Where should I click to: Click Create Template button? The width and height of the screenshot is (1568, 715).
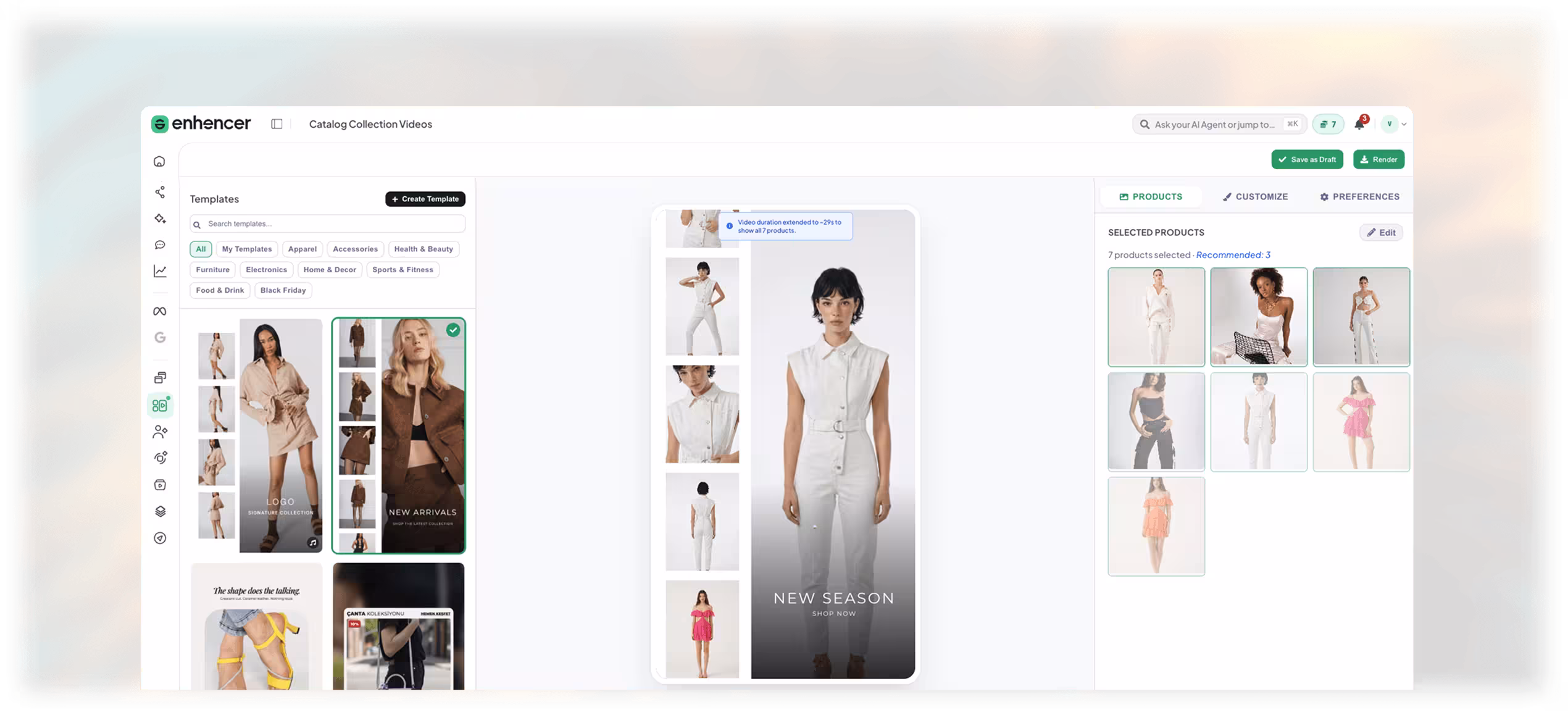(x=425, y=199)
